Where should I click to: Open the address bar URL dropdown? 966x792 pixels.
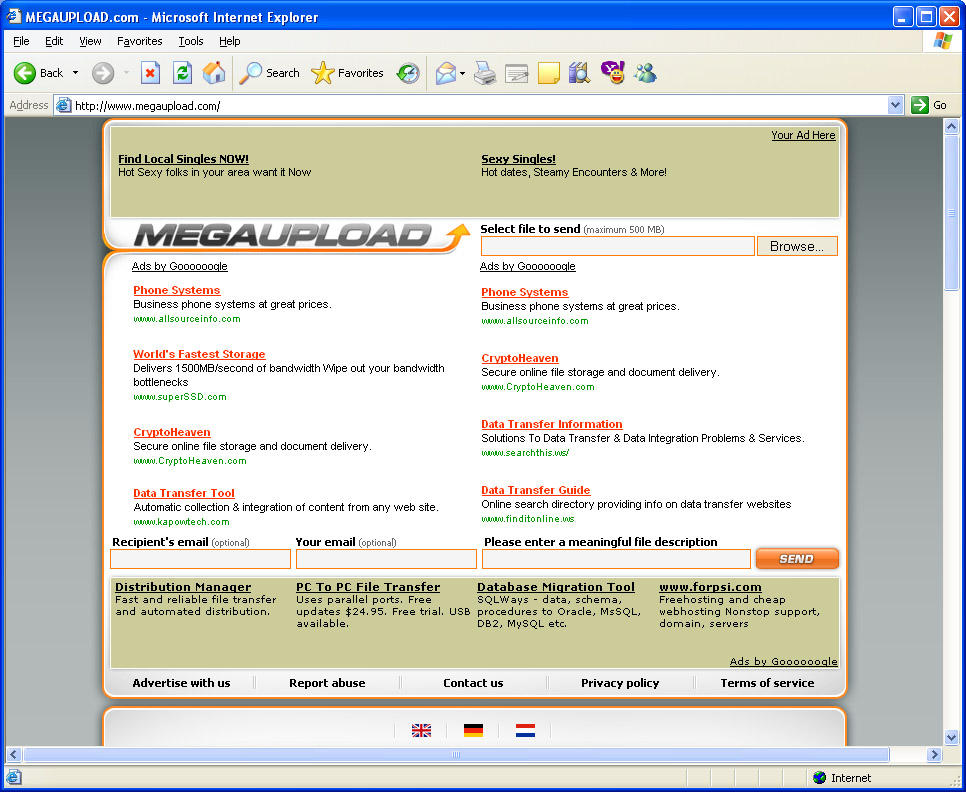(x=895, y=105)
